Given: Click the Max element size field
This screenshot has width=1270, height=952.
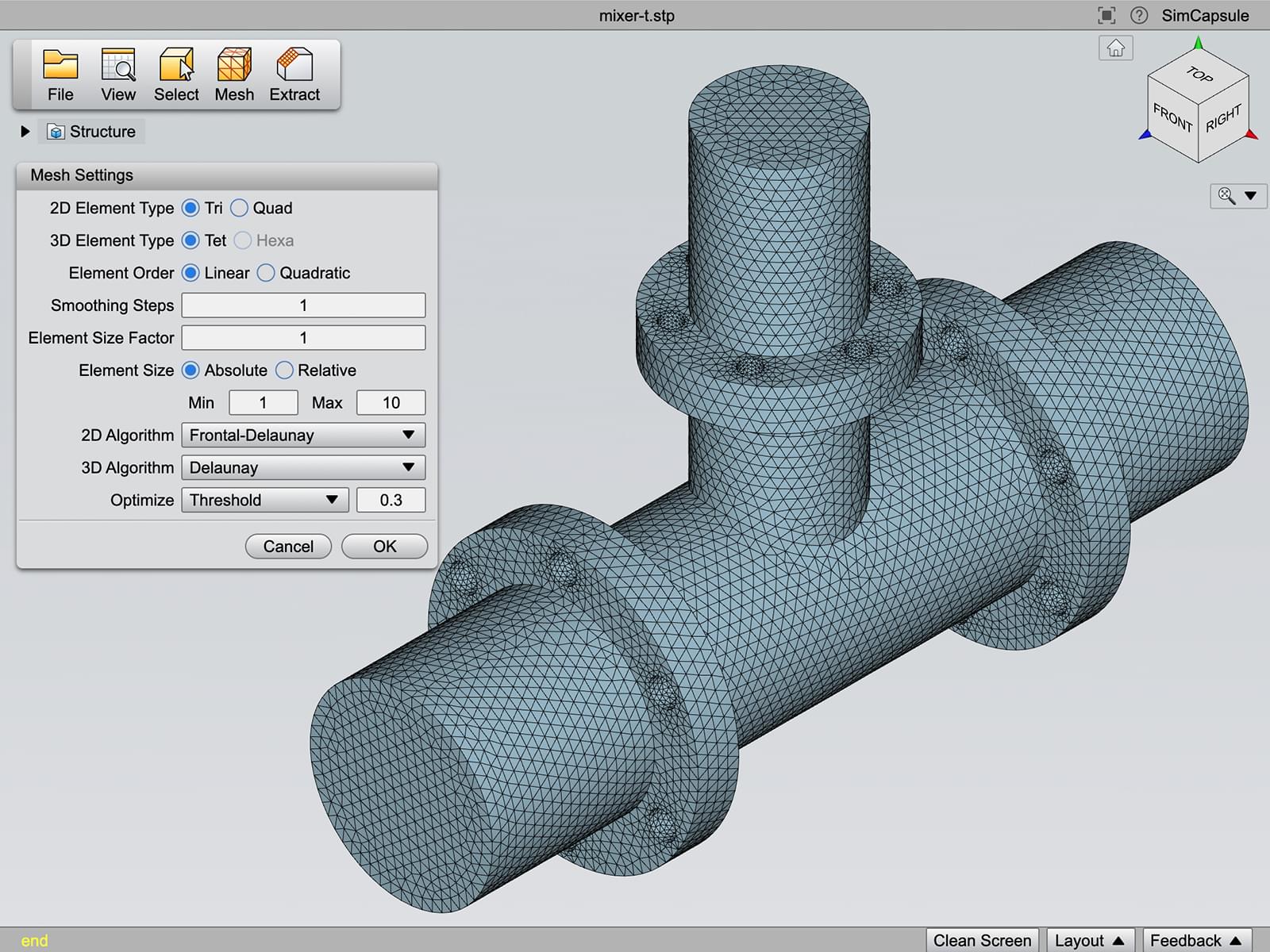Looking at the screenshot, I should [391, 403].
